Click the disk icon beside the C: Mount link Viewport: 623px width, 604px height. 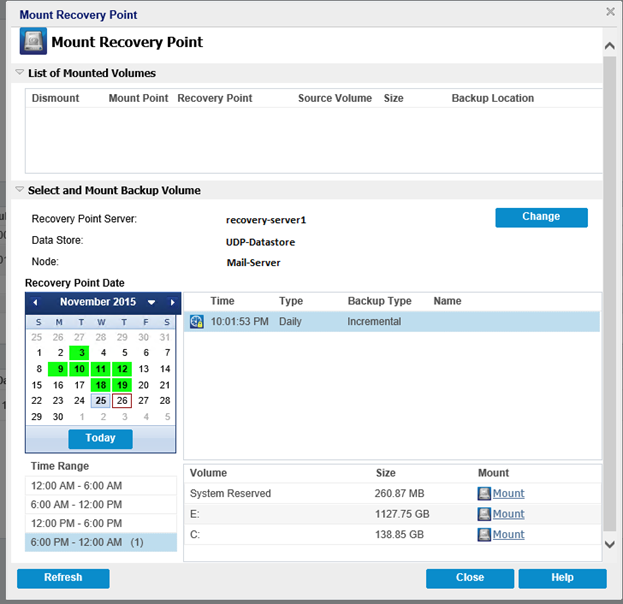(484, 535)
